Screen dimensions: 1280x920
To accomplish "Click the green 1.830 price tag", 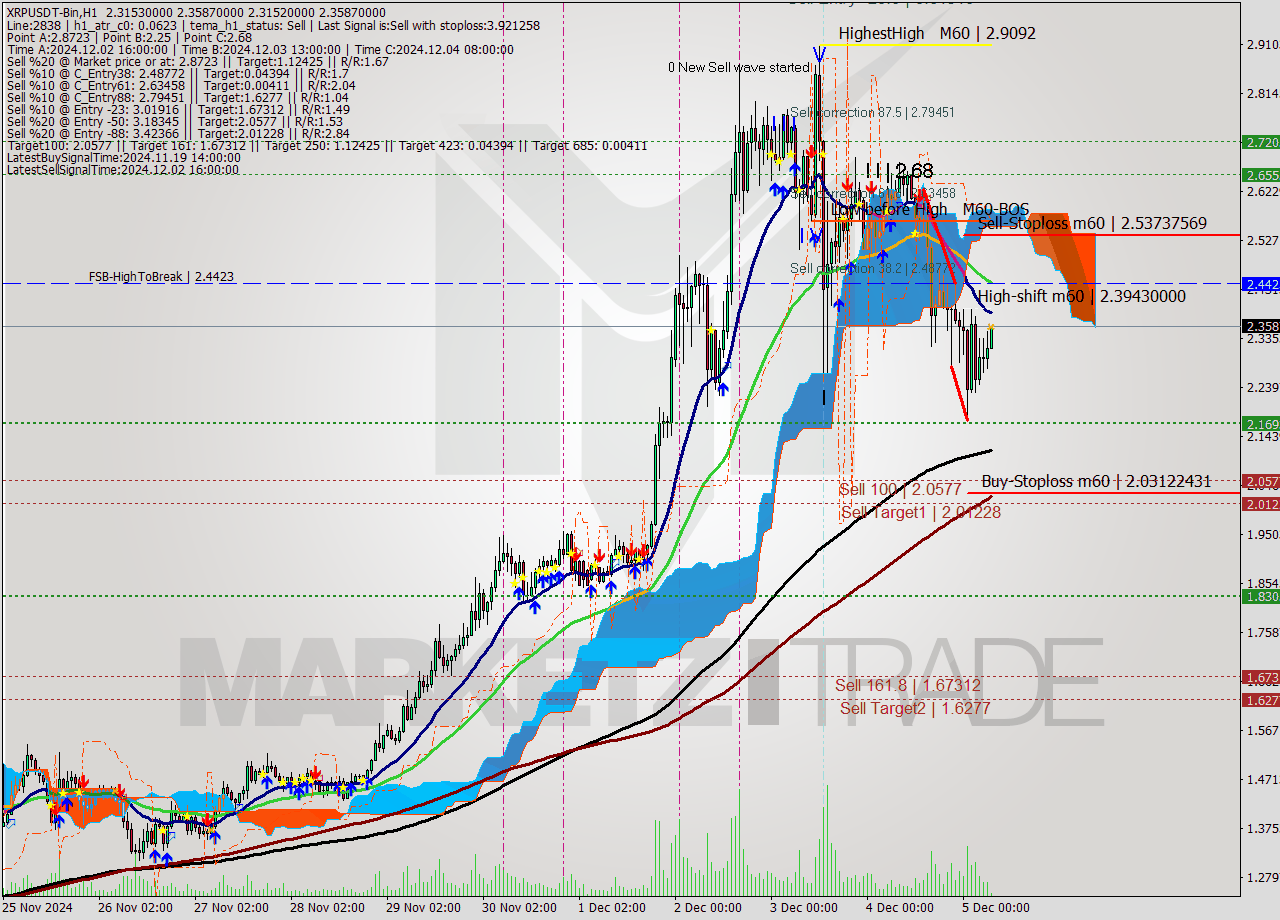I will pos(1261,596).
